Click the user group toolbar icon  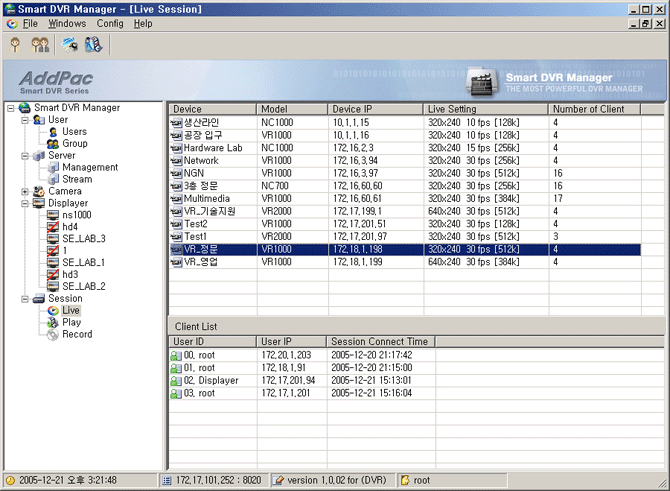click(40, 44)
